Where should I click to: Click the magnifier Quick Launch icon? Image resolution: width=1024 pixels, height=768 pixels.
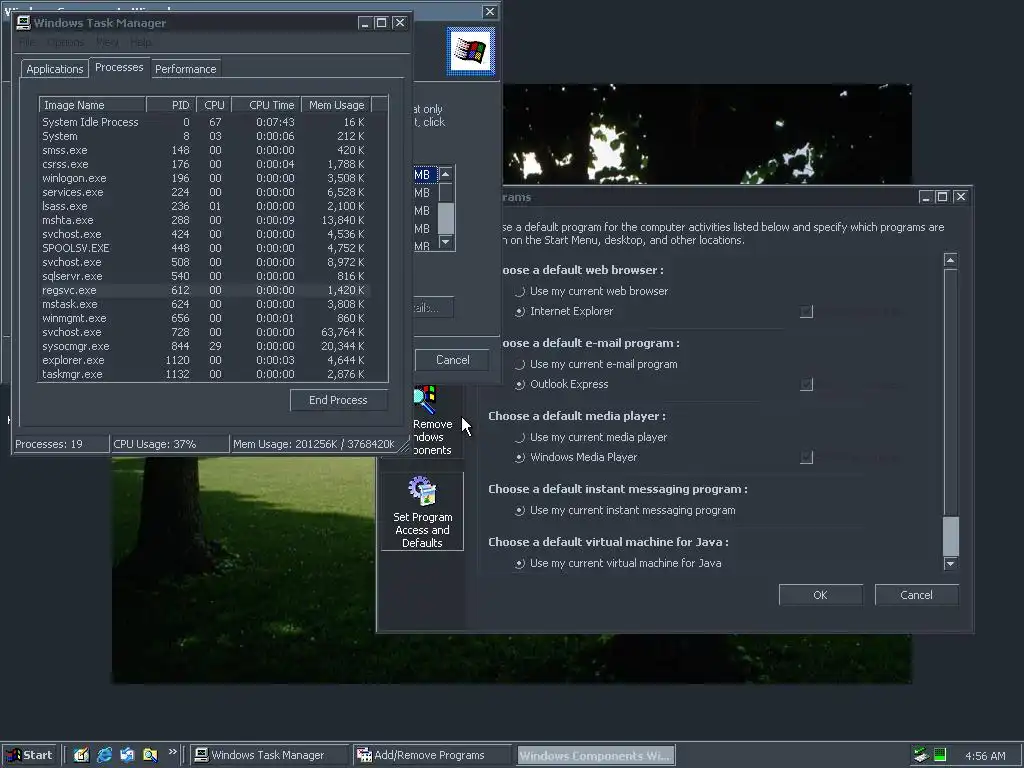[150, 754]
